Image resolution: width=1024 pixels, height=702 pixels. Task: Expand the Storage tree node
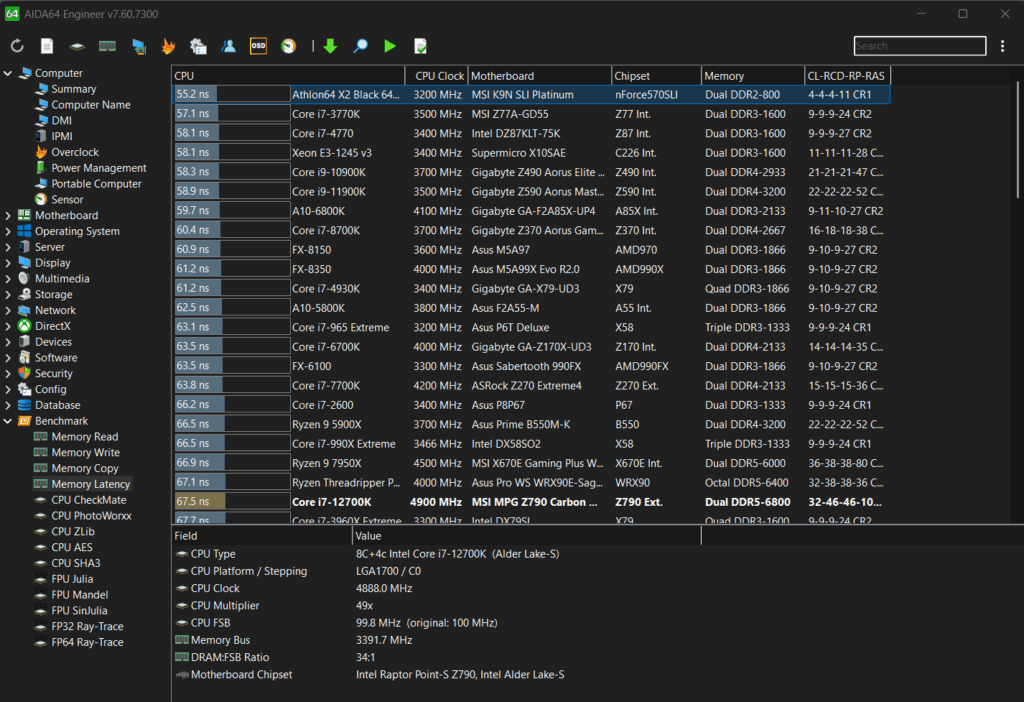click(x=9, y=294)
